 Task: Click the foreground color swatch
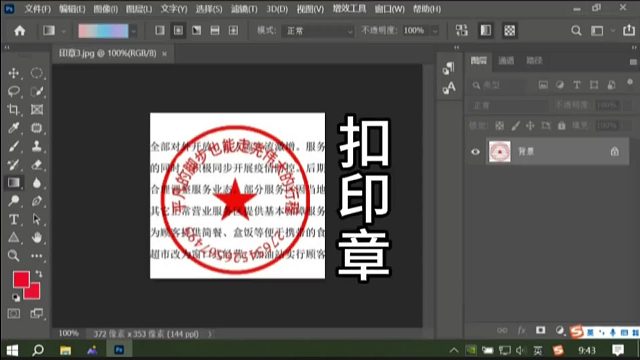click(x=21, y=279)
